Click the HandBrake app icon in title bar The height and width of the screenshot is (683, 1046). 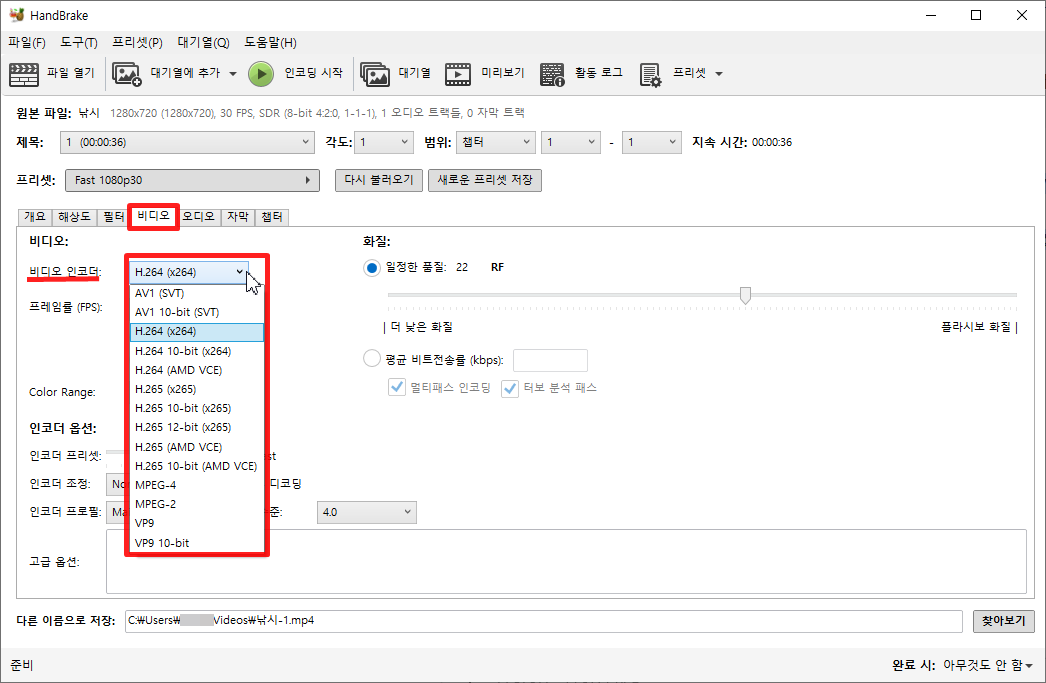click(x=17, y=15)
